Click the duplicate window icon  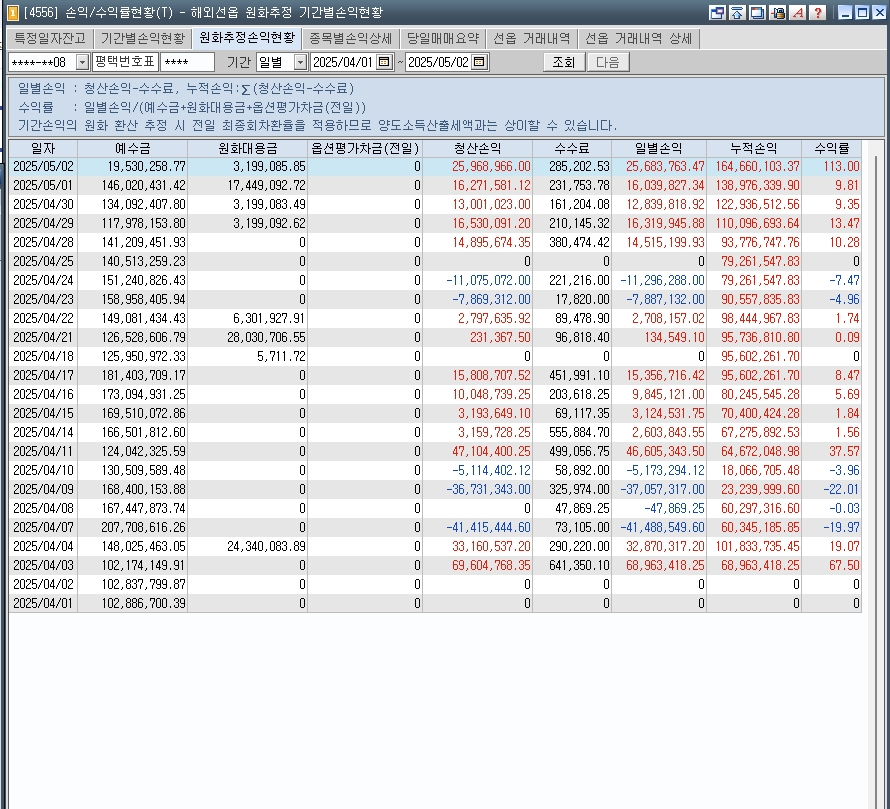coord(757,12)
